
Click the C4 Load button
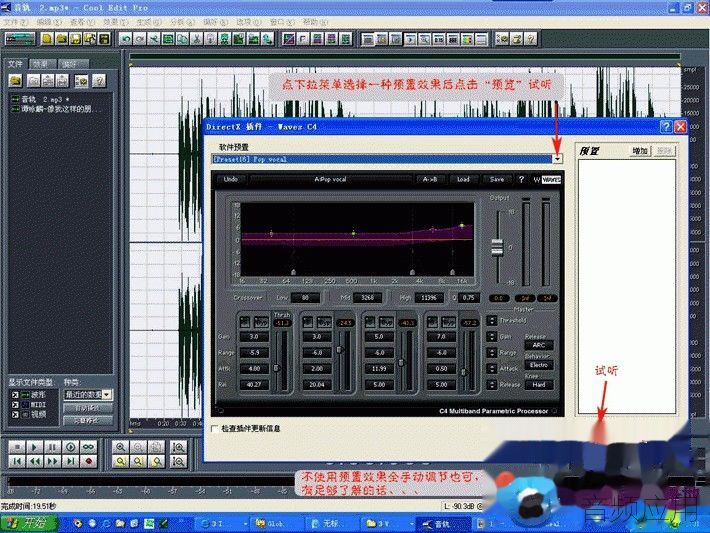[x=463, y=179]
